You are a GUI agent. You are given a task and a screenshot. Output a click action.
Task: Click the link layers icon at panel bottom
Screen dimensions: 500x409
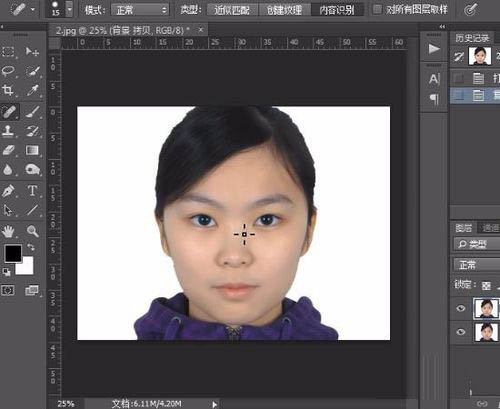pyautogui.click(x=482, y=404)
